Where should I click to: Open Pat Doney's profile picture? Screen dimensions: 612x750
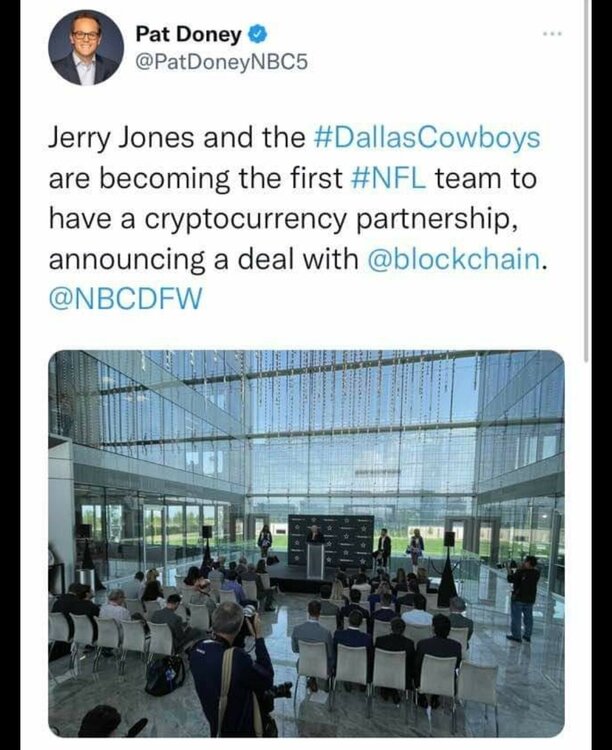click(86, 48)
